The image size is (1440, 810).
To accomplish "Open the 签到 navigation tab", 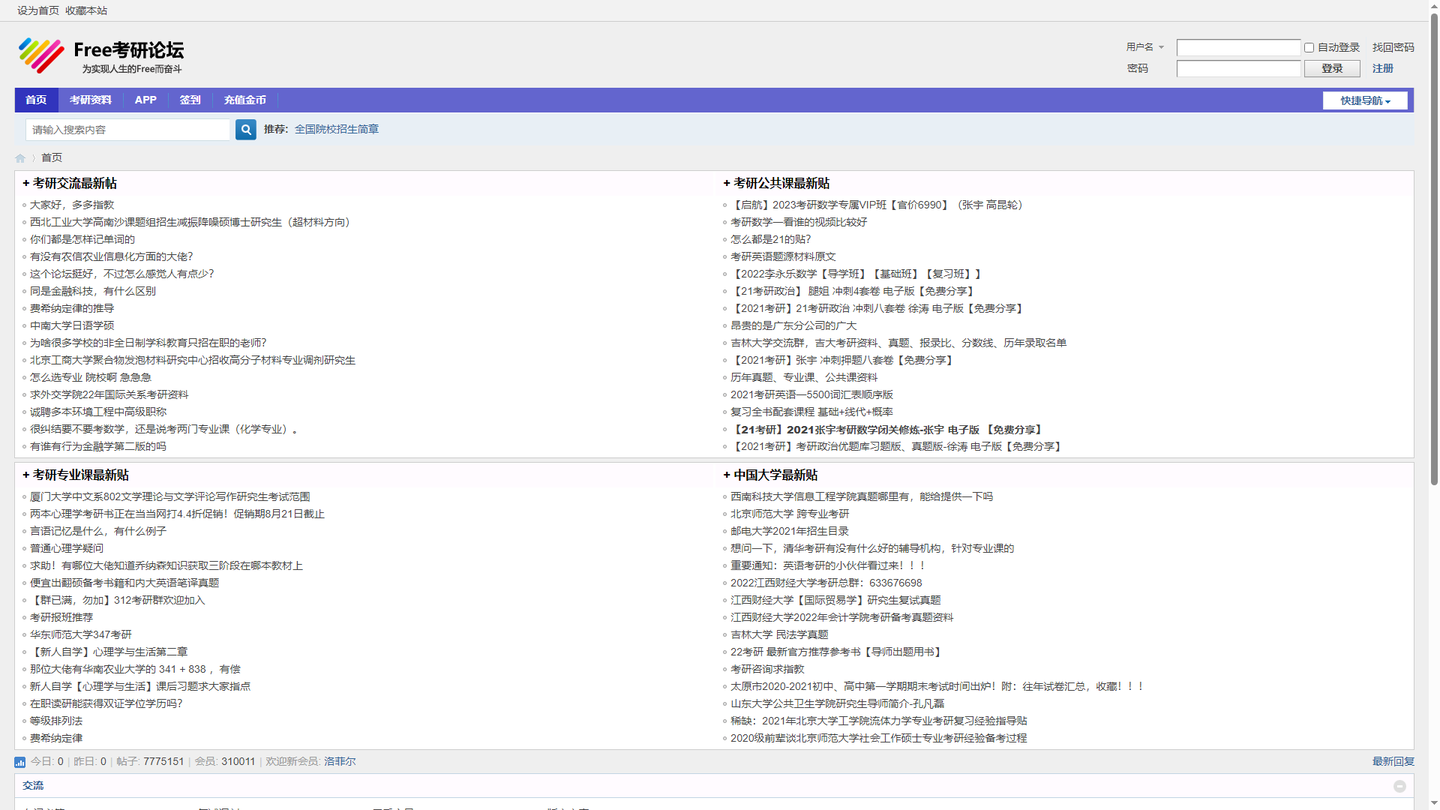I will pos(190,100).
